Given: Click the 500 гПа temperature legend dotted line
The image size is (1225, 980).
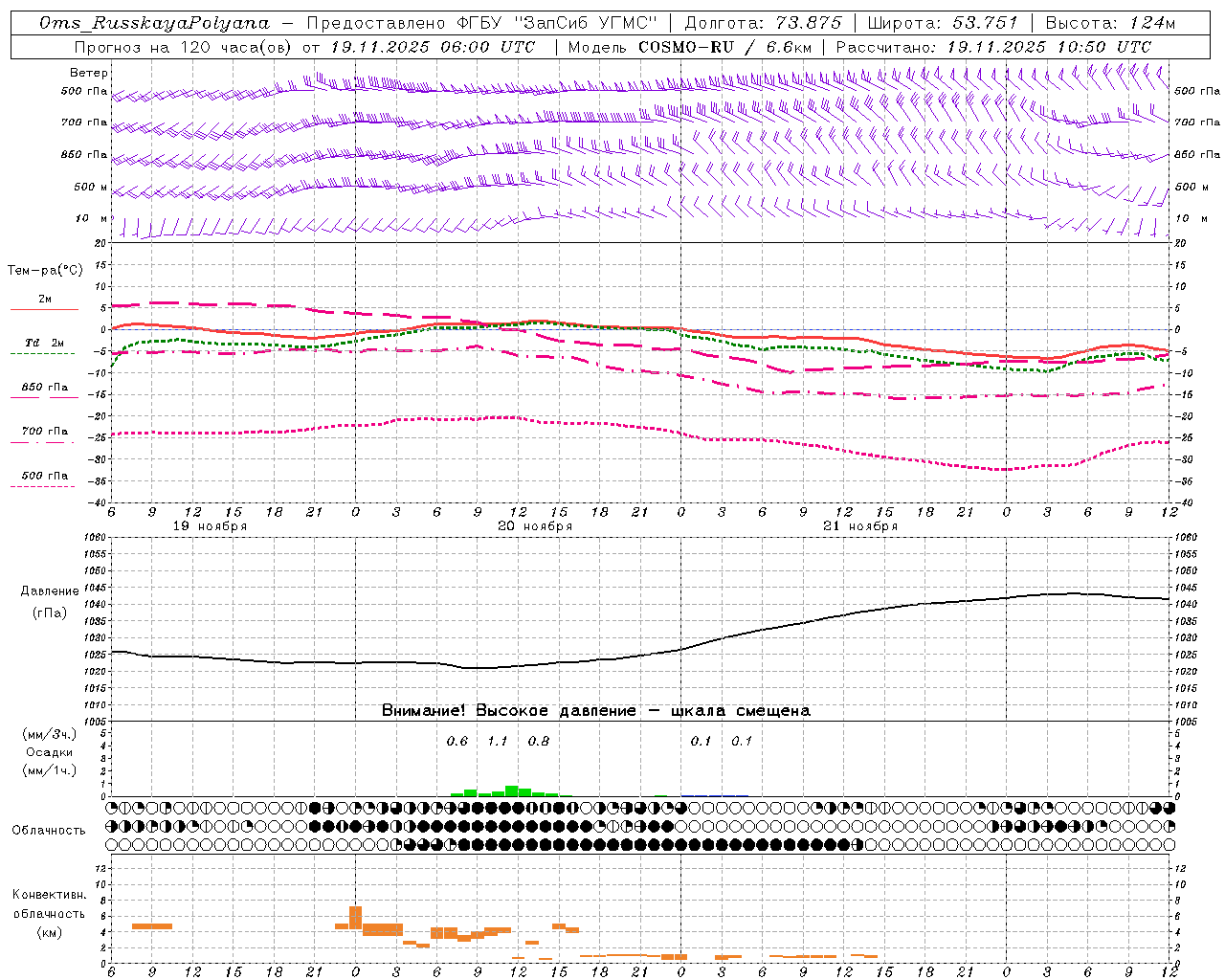Looking at the screenshot, I should point(42,486).
